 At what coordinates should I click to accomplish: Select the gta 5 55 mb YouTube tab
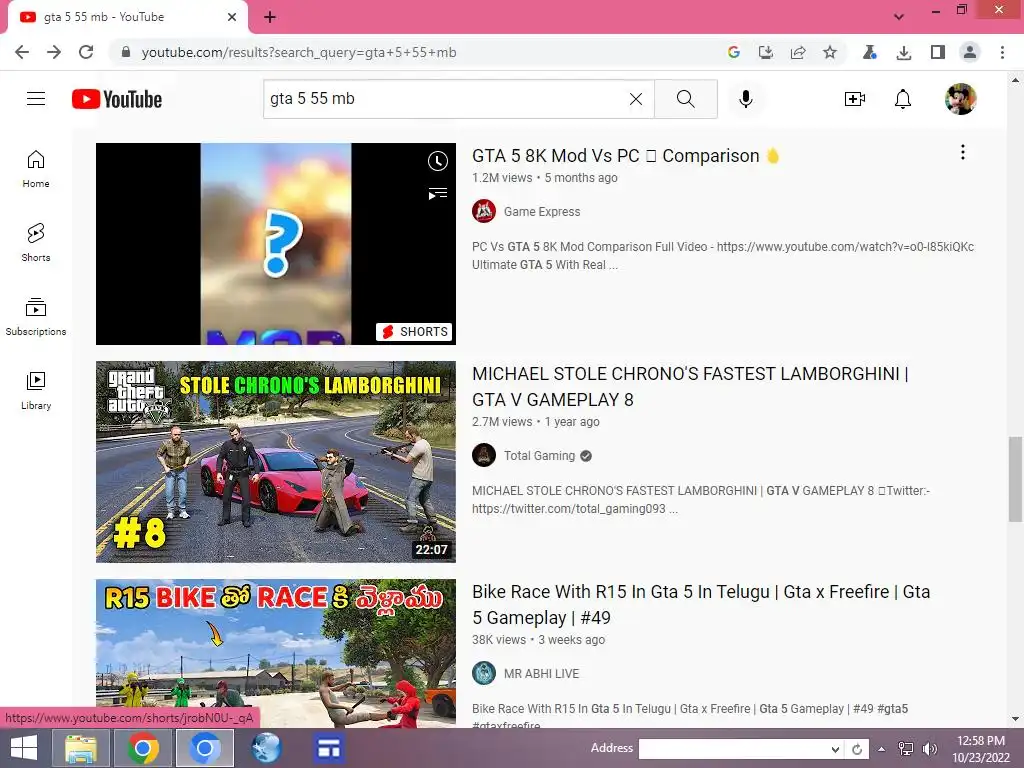pyautogui.click(x=127, y=18)
